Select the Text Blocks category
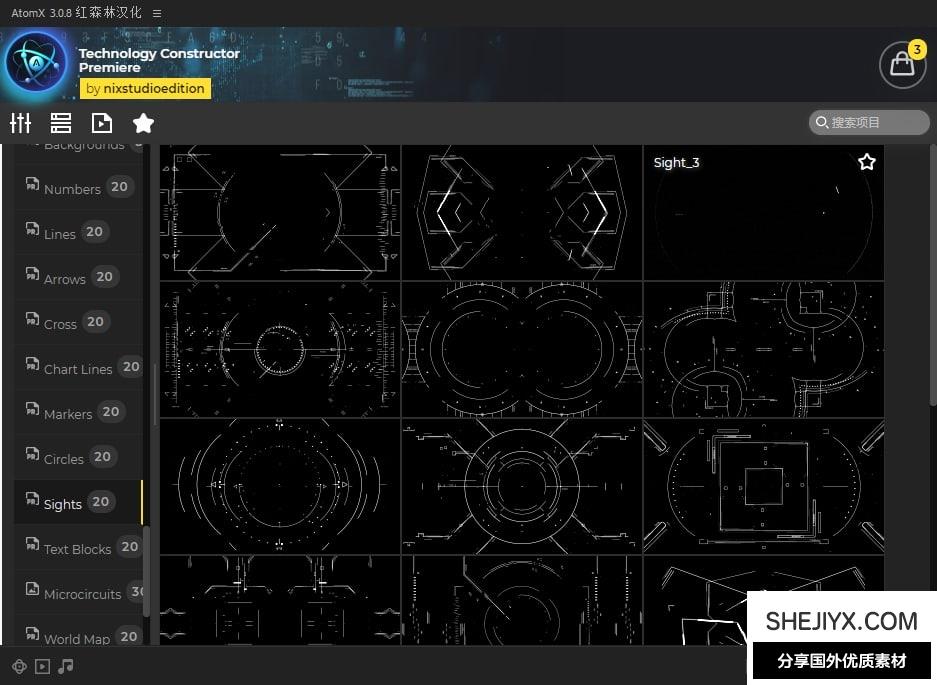 77,548
